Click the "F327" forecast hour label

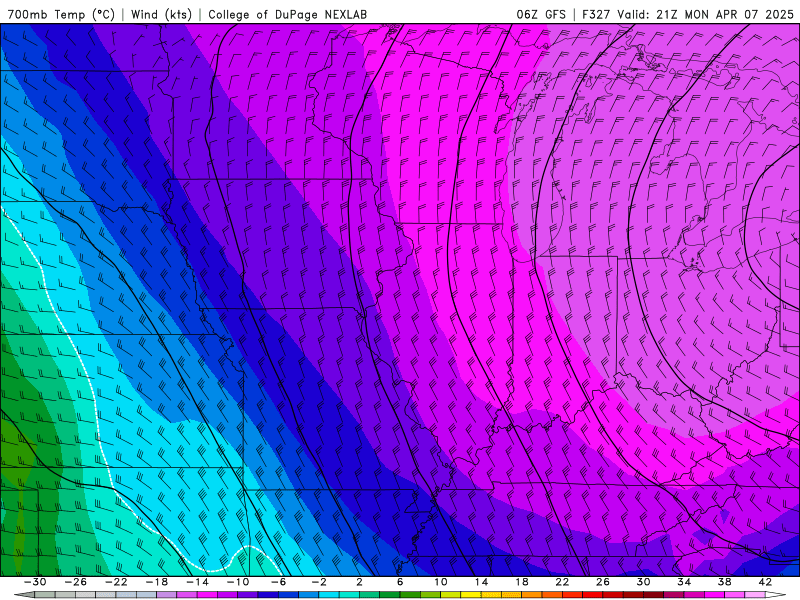click(596, 14)
